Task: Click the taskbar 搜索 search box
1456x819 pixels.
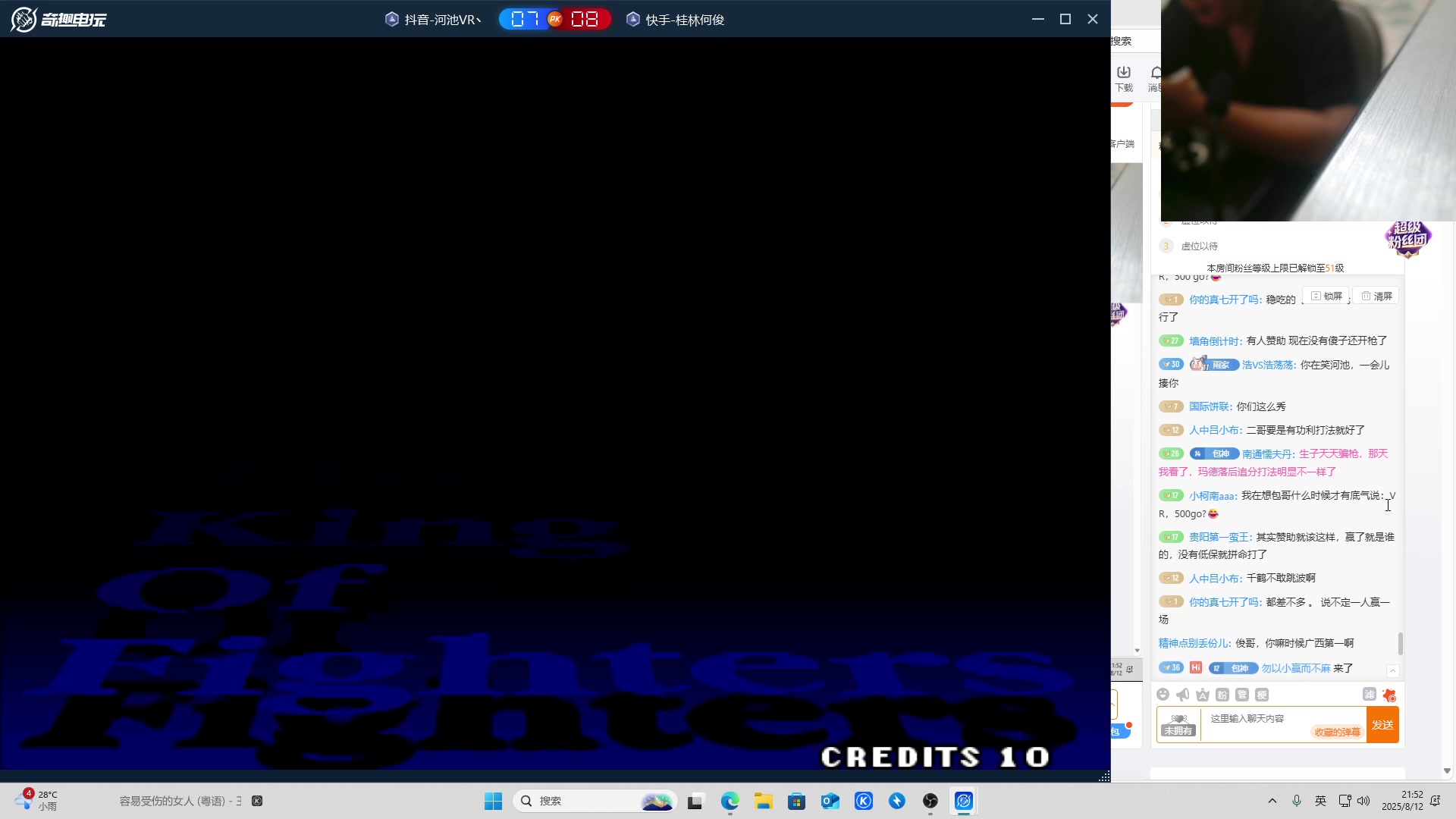Action: (596, 801)
